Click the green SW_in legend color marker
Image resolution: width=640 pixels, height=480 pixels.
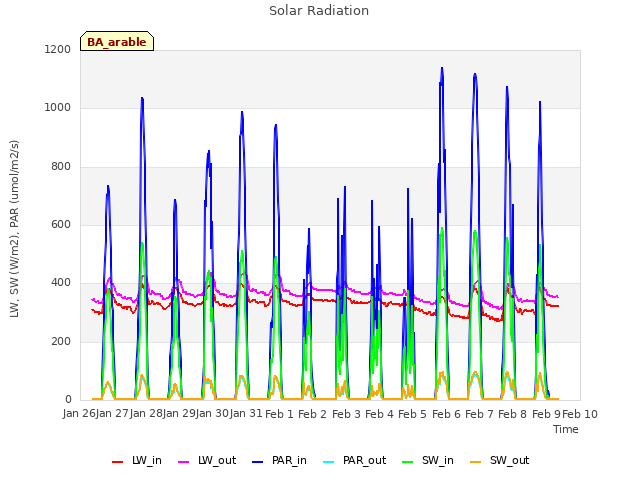tap(407, 462)
